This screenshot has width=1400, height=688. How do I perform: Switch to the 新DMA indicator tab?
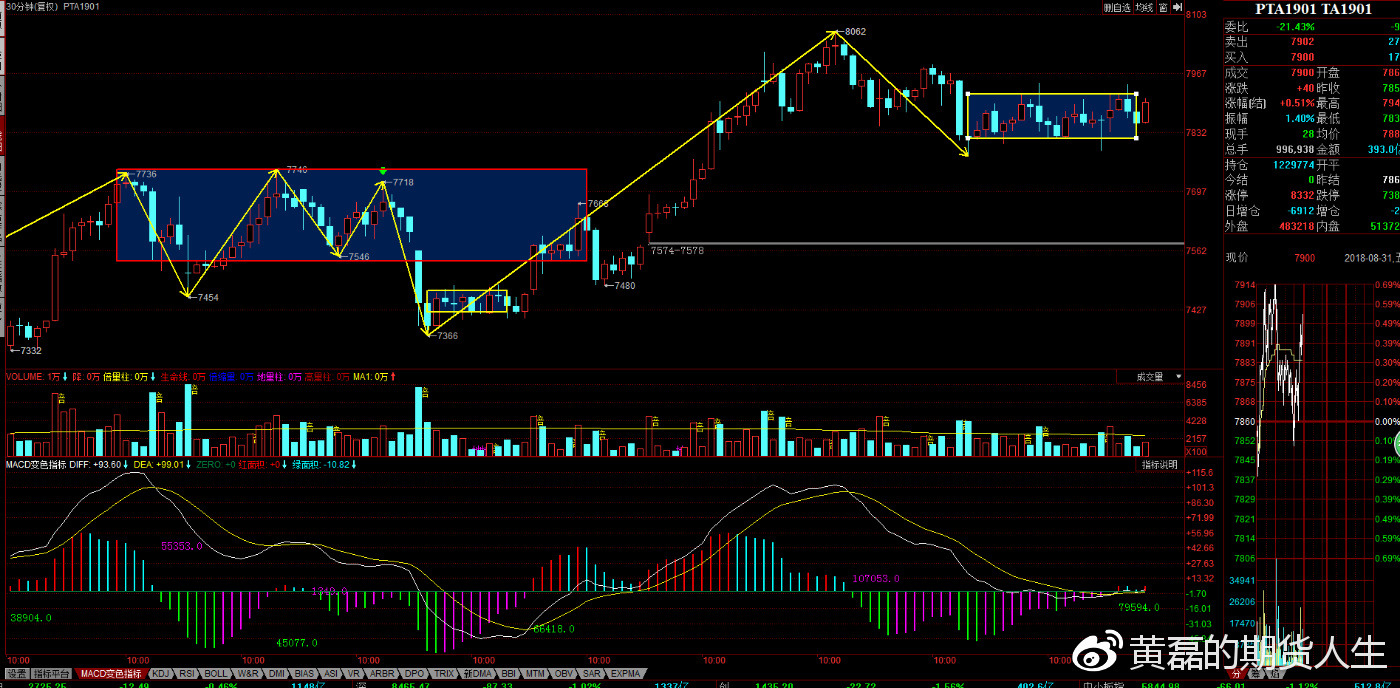(478, 673)
